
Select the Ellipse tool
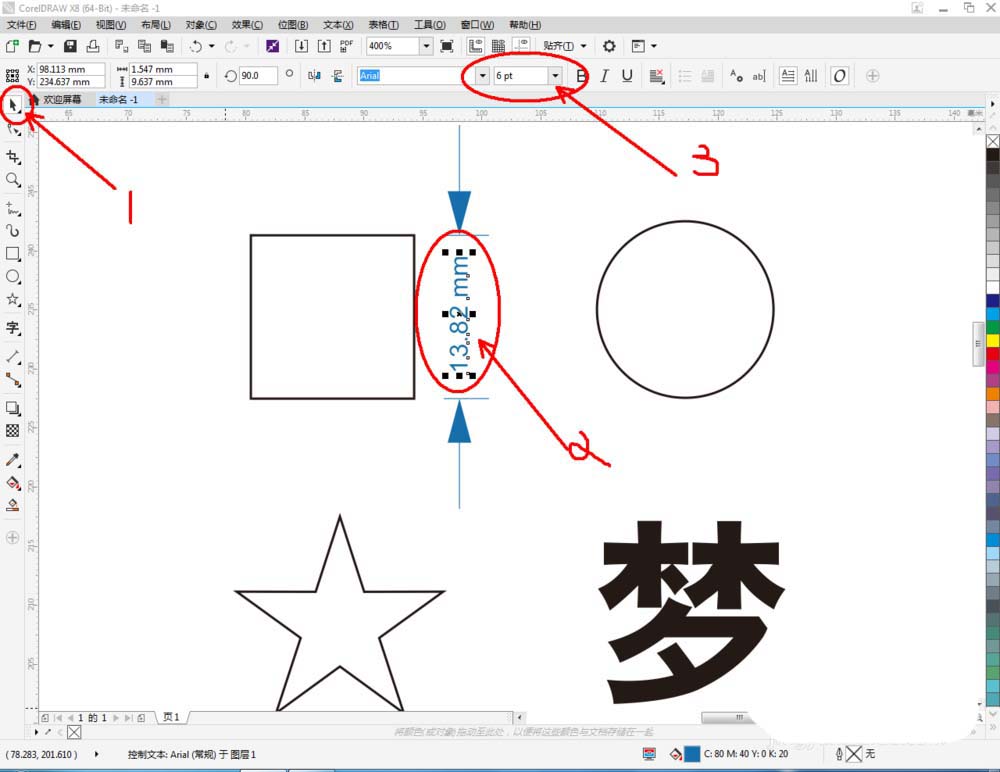tap(13, 276)
